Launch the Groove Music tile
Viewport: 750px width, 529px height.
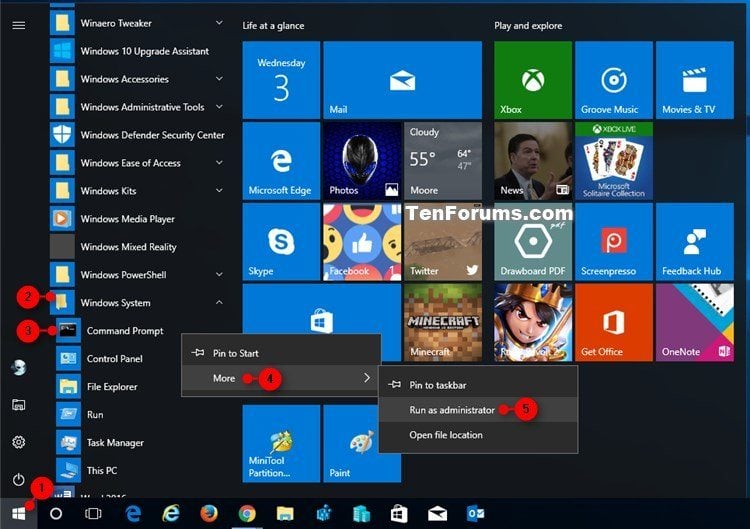tap(614, 80)
